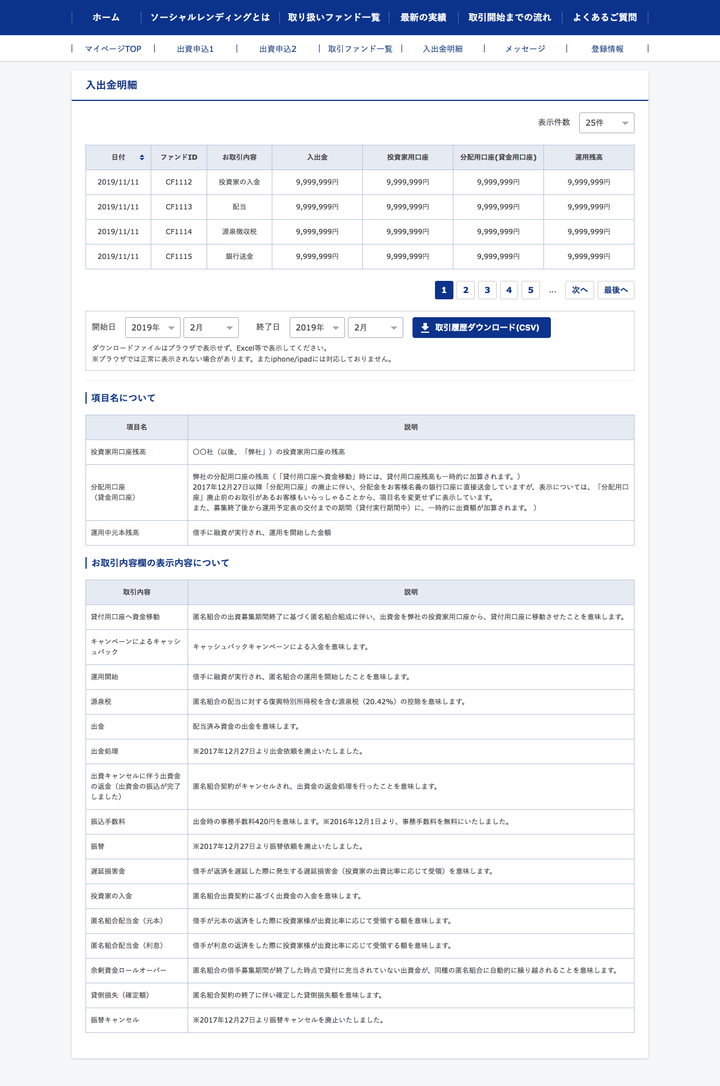Open the 表示件数 25件 dropdown

(606, 123)
